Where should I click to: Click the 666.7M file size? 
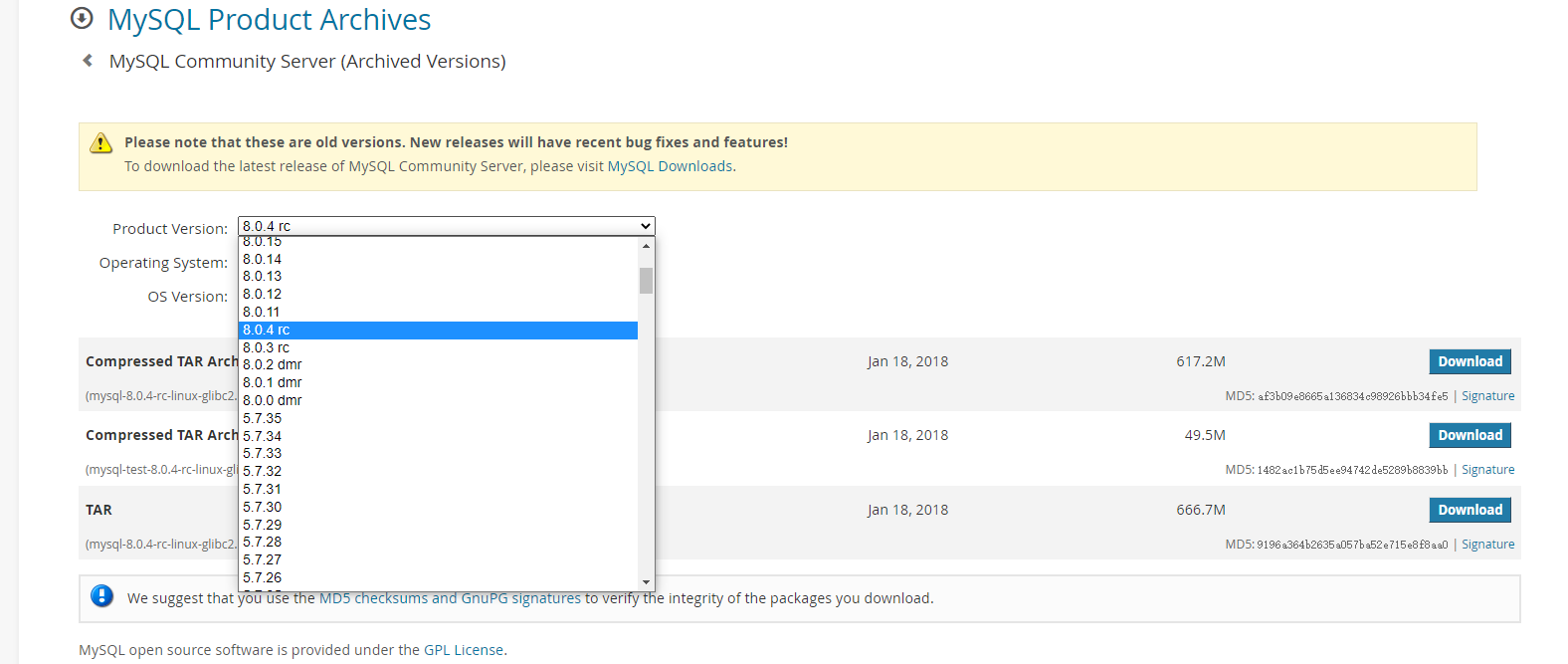1201,510
